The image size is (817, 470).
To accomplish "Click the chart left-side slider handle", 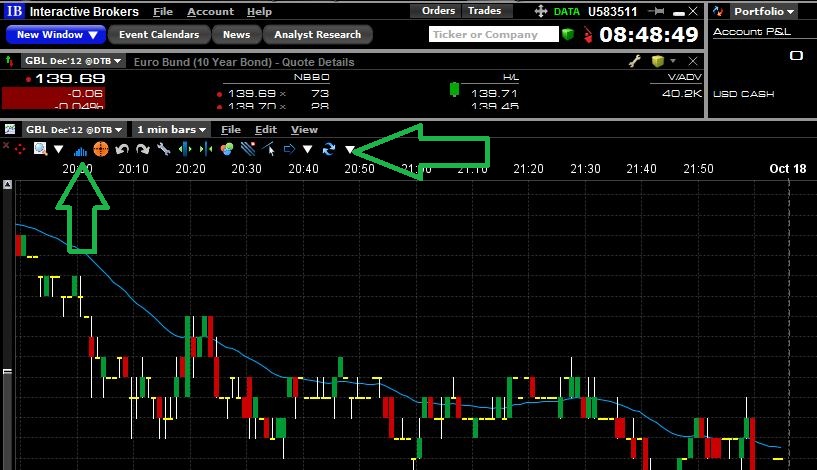I will [7, 372].
